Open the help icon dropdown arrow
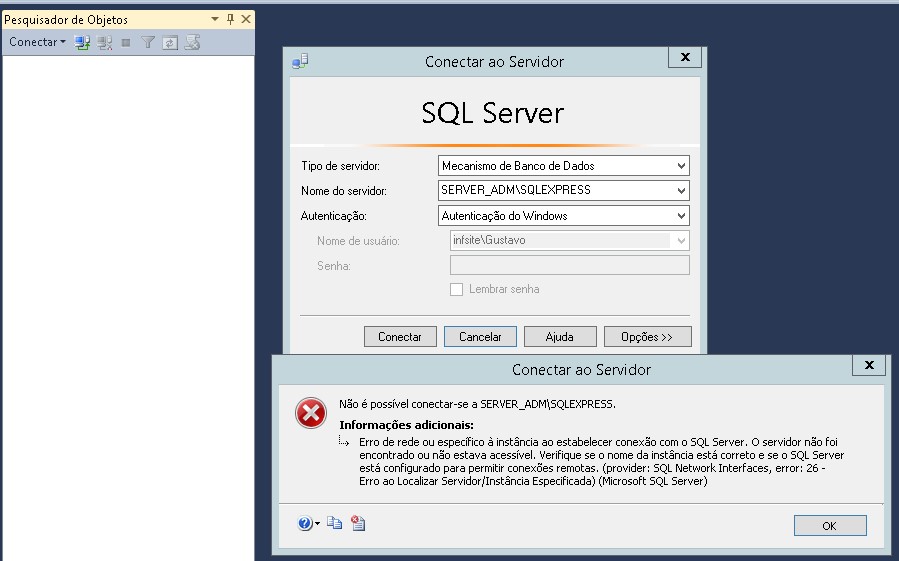Image resolution: width=899 pixels, height=561 pixels. 318,523
